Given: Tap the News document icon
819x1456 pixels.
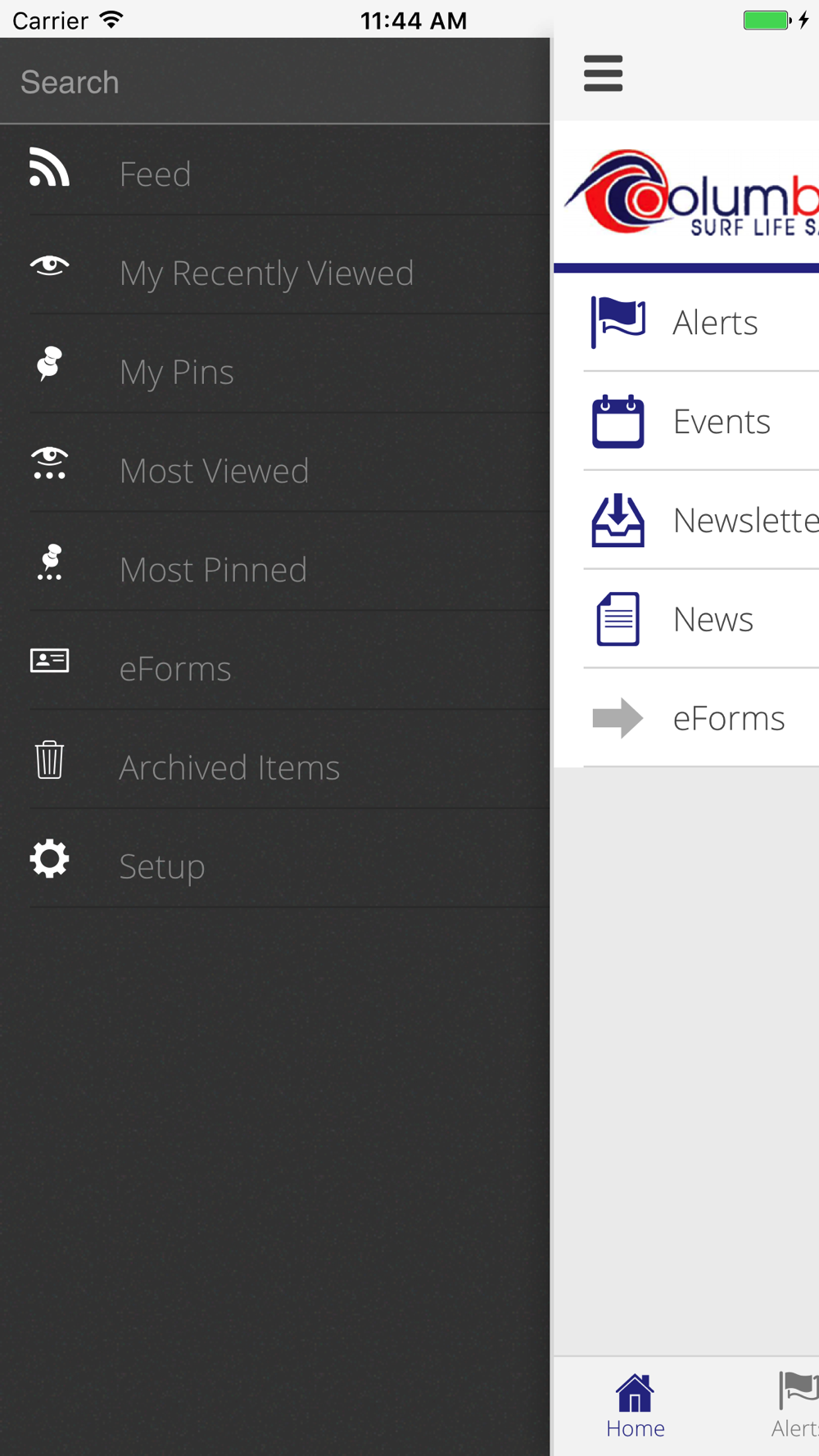Looking at the screenshot, I should pos(618,619).
